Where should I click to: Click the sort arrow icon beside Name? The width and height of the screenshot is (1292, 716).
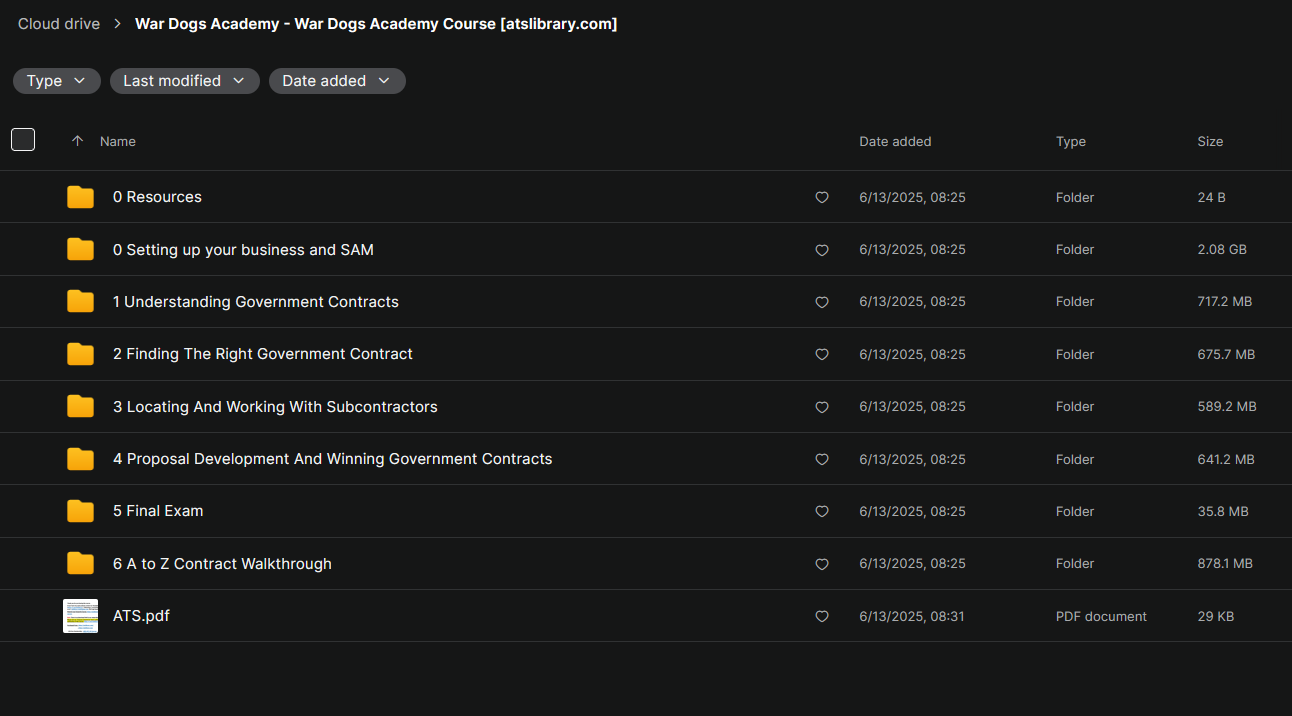click(x=77, y=141)
